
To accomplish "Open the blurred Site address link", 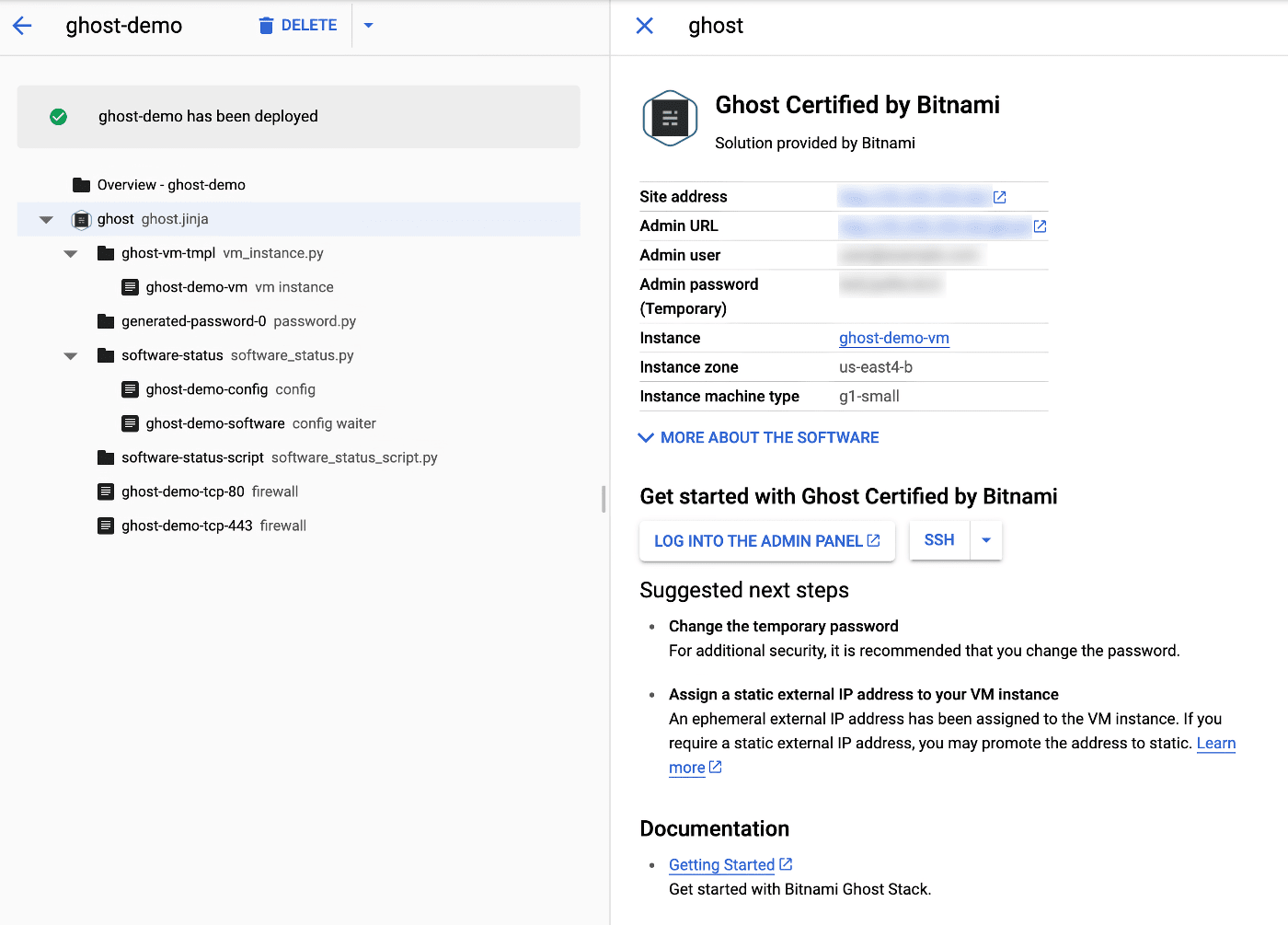I will 914,197.
